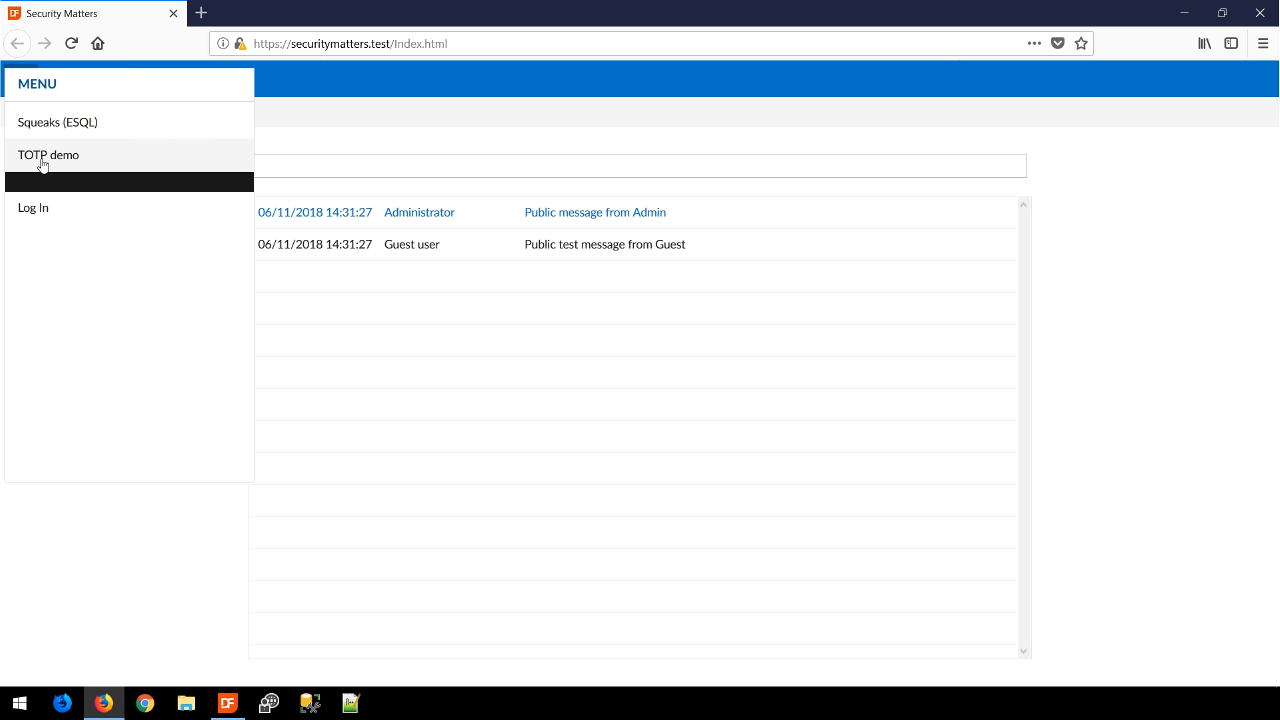
Task: Save page to Pocket
Action: 1058,43
